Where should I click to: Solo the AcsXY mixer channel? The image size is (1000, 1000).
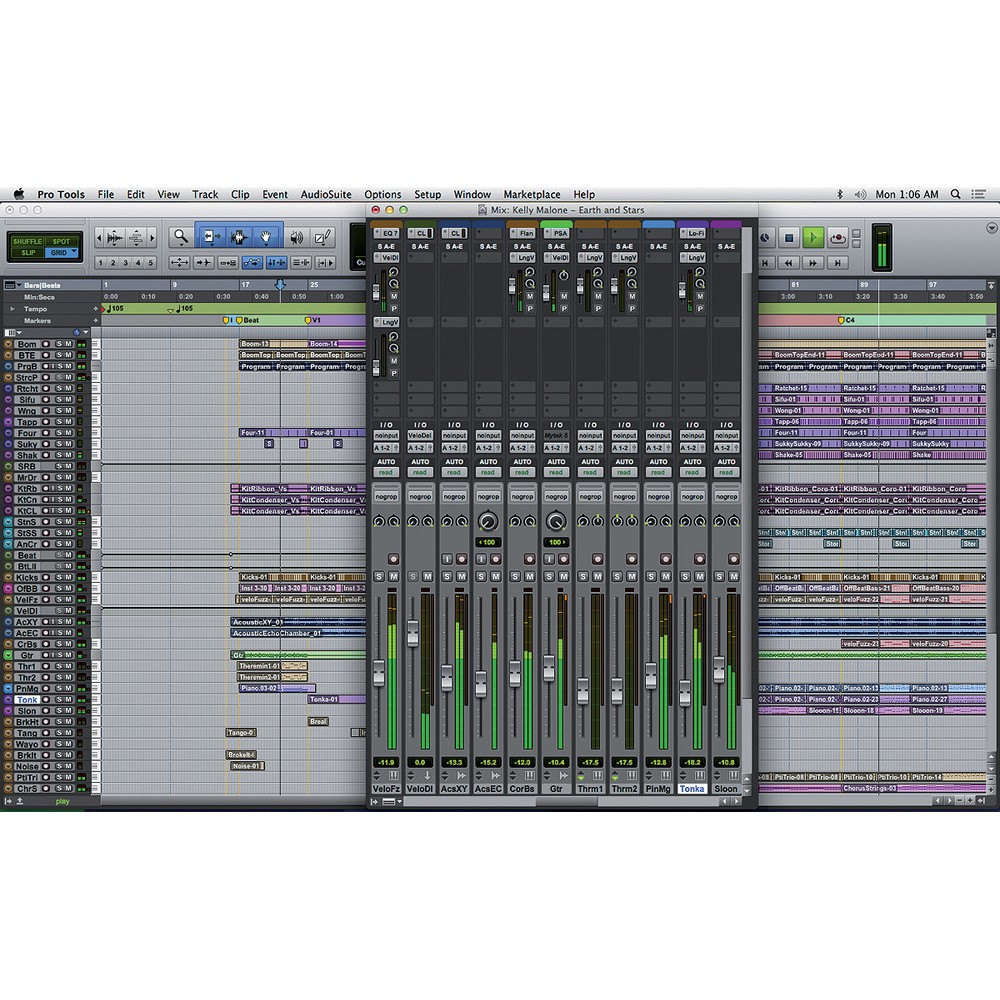click(x=447, y=577)
